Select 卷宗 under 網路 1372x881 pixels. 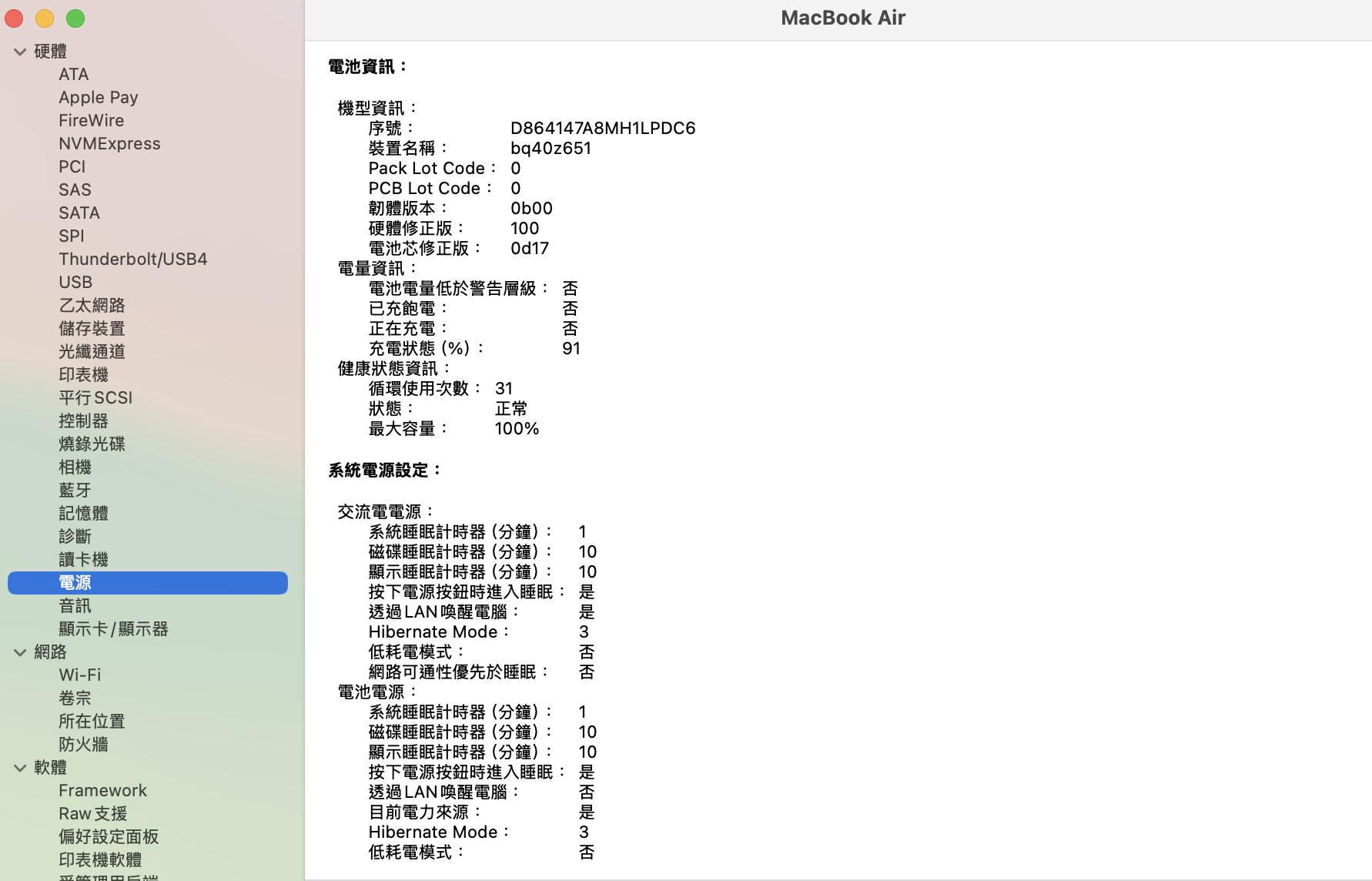click(x=75, y=698)
